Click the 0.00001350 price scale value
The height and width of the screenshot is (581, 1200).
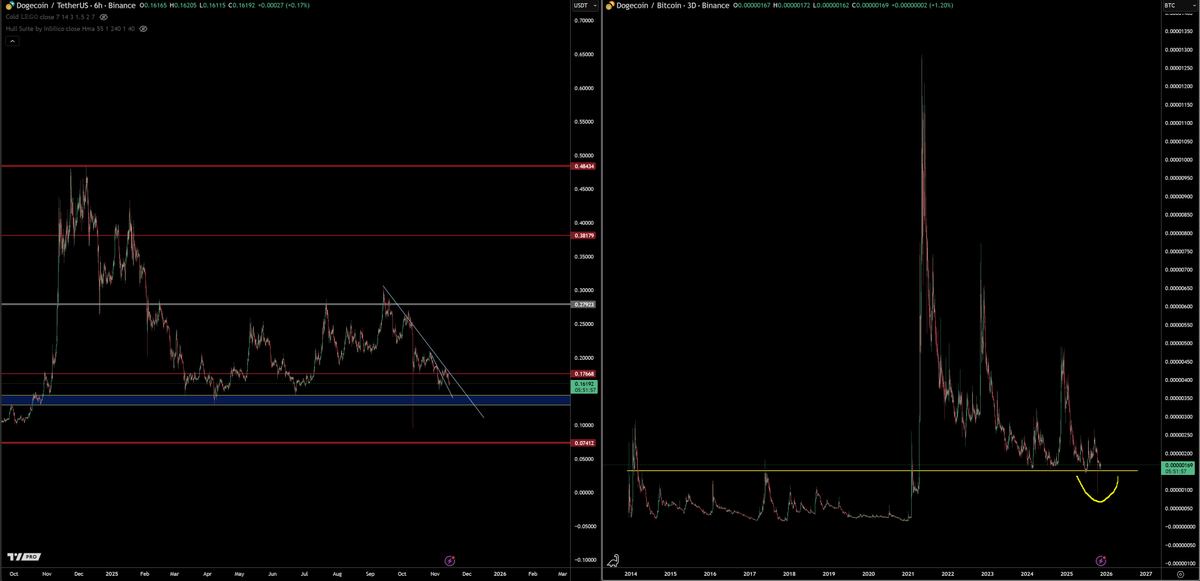pos(1180,29)
